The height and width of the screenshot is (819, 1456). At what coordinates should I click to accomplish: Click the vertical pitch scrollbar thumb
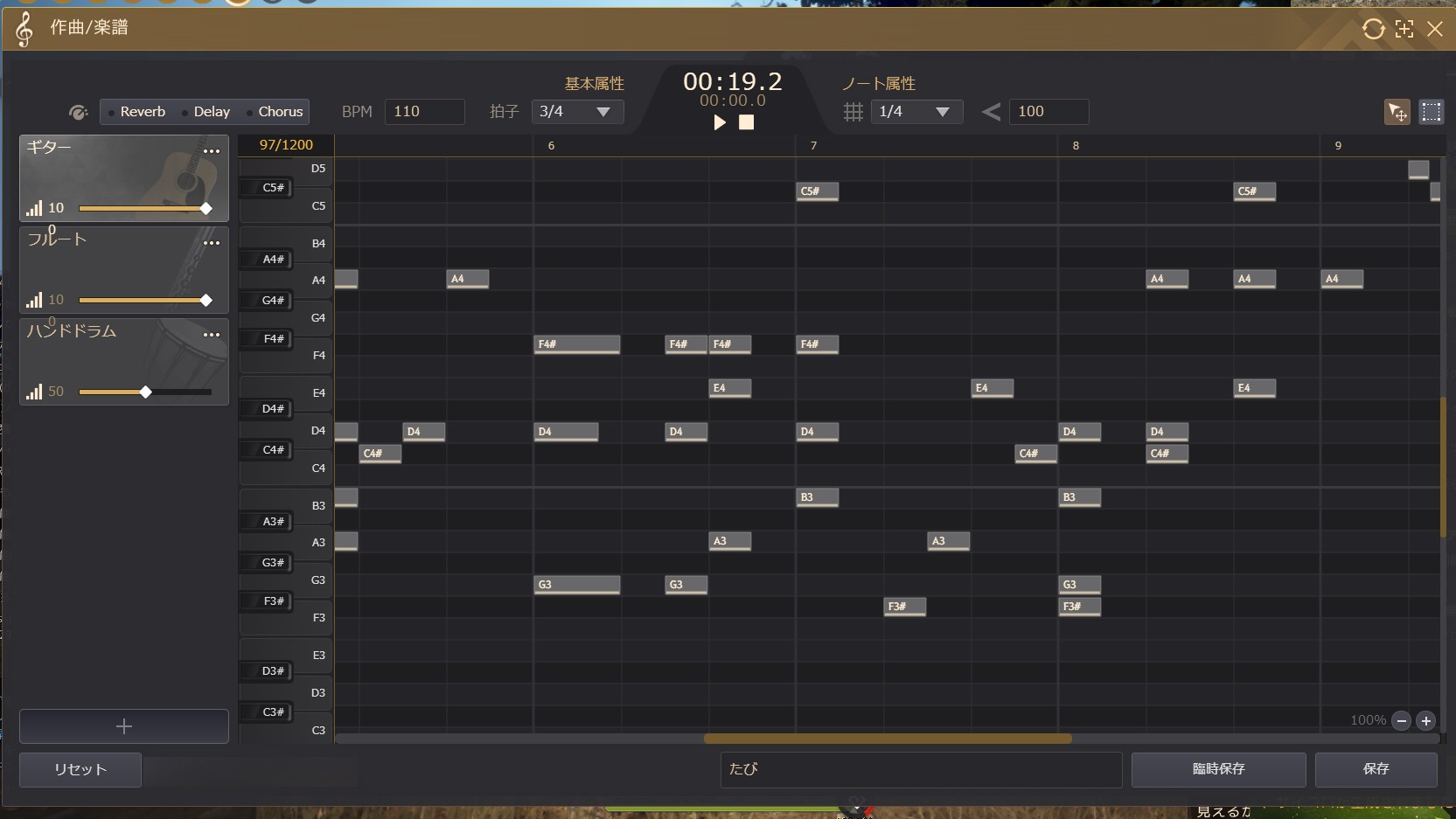pyautogui.click(x=1443, y=468)
